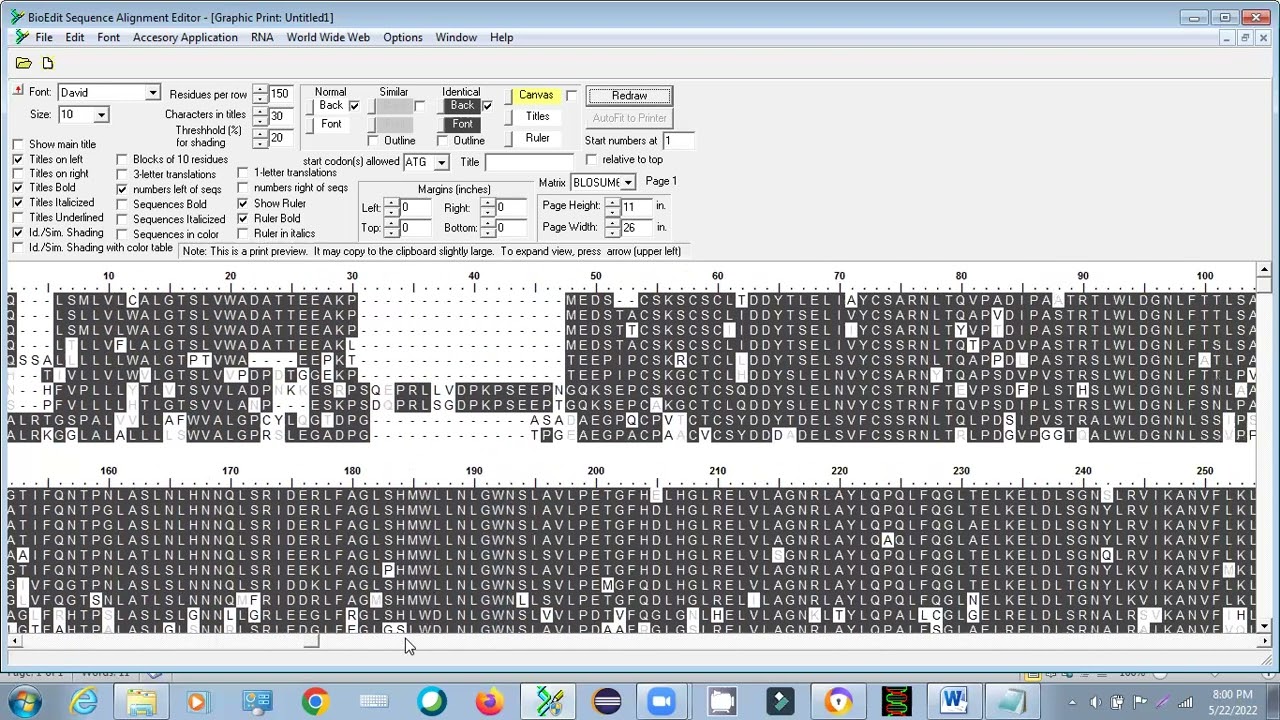This screenshot has height=720, width=1280.
Task: Click the horizontal scrollbar thumb
Action: click(311, 641)
